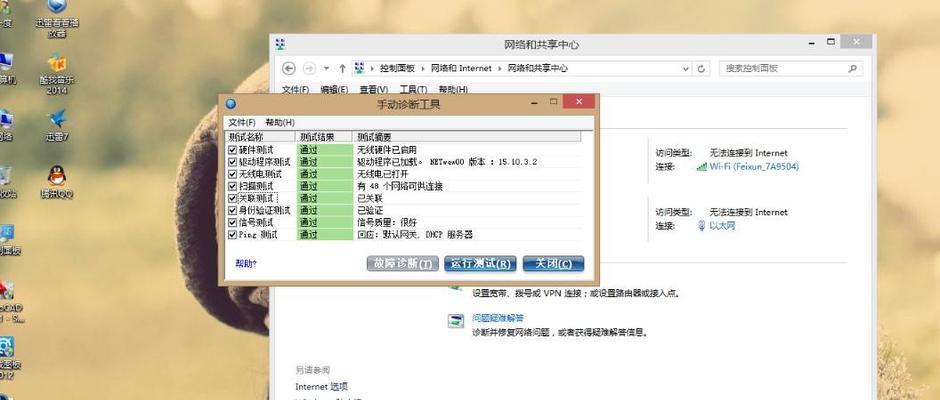Open the 问题疑难解答 link

(x=498, y=318)
